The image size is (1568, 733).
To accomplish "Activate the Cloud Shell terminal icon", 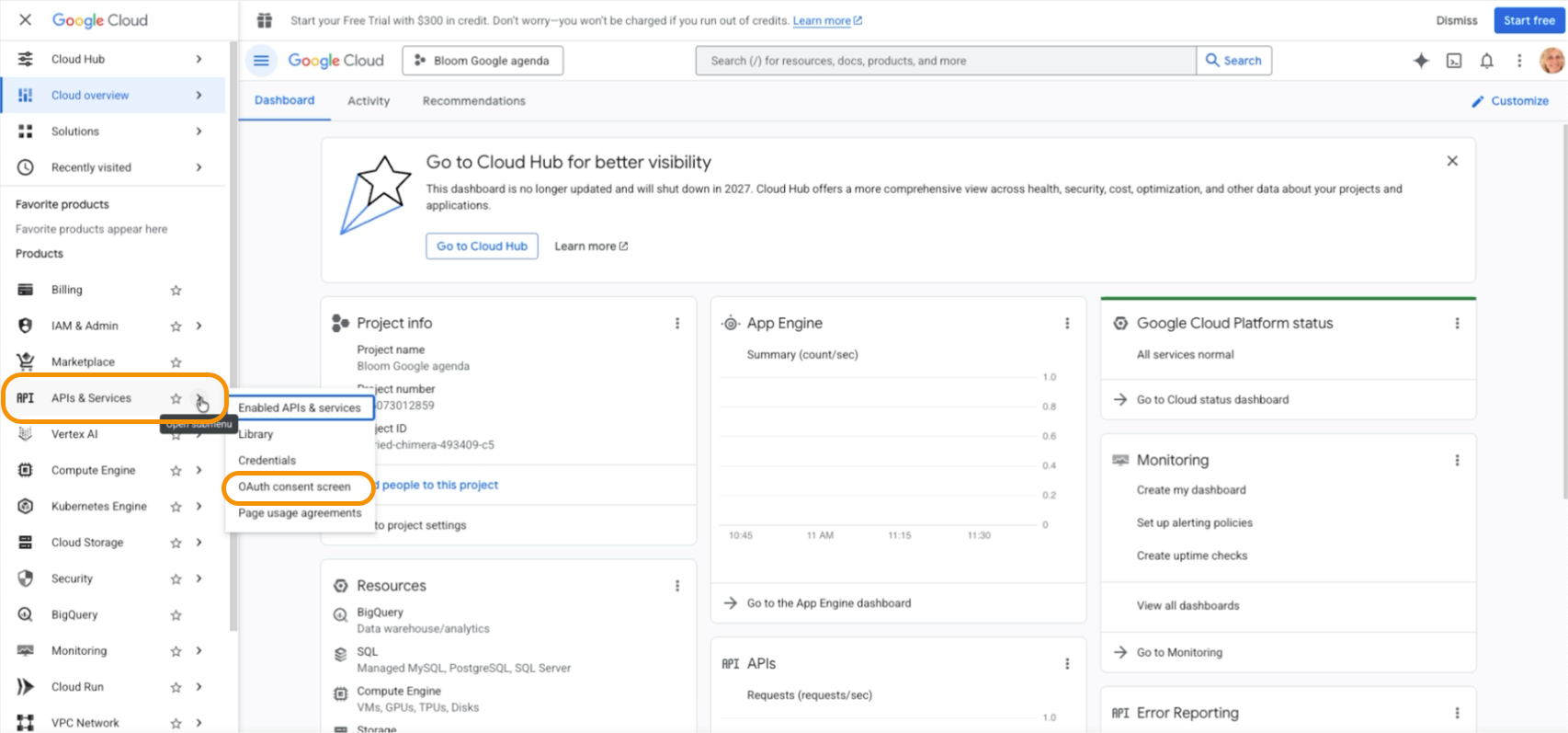I will point(1454,61).
